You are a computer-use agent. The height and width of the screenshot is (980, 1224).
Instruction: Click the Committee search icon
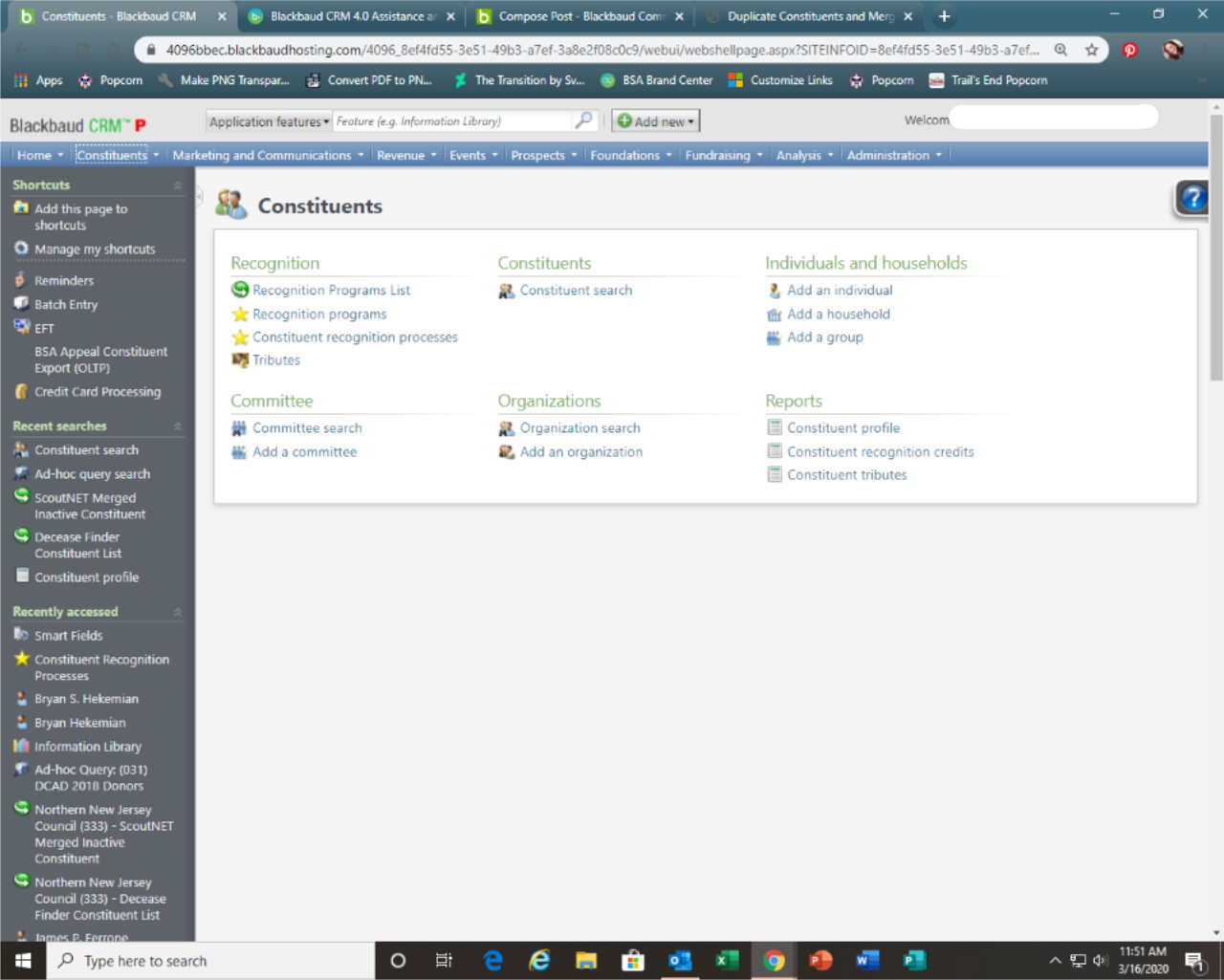tap(239, 428)
